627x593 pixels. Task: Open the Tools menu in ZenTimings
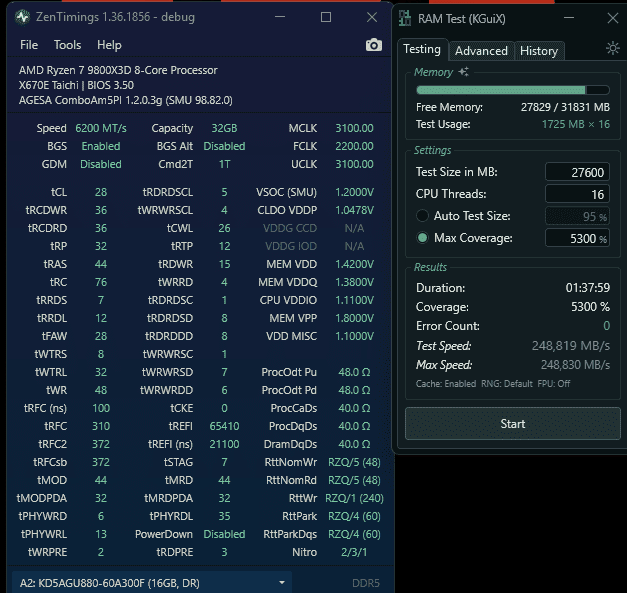pos(67,45)
